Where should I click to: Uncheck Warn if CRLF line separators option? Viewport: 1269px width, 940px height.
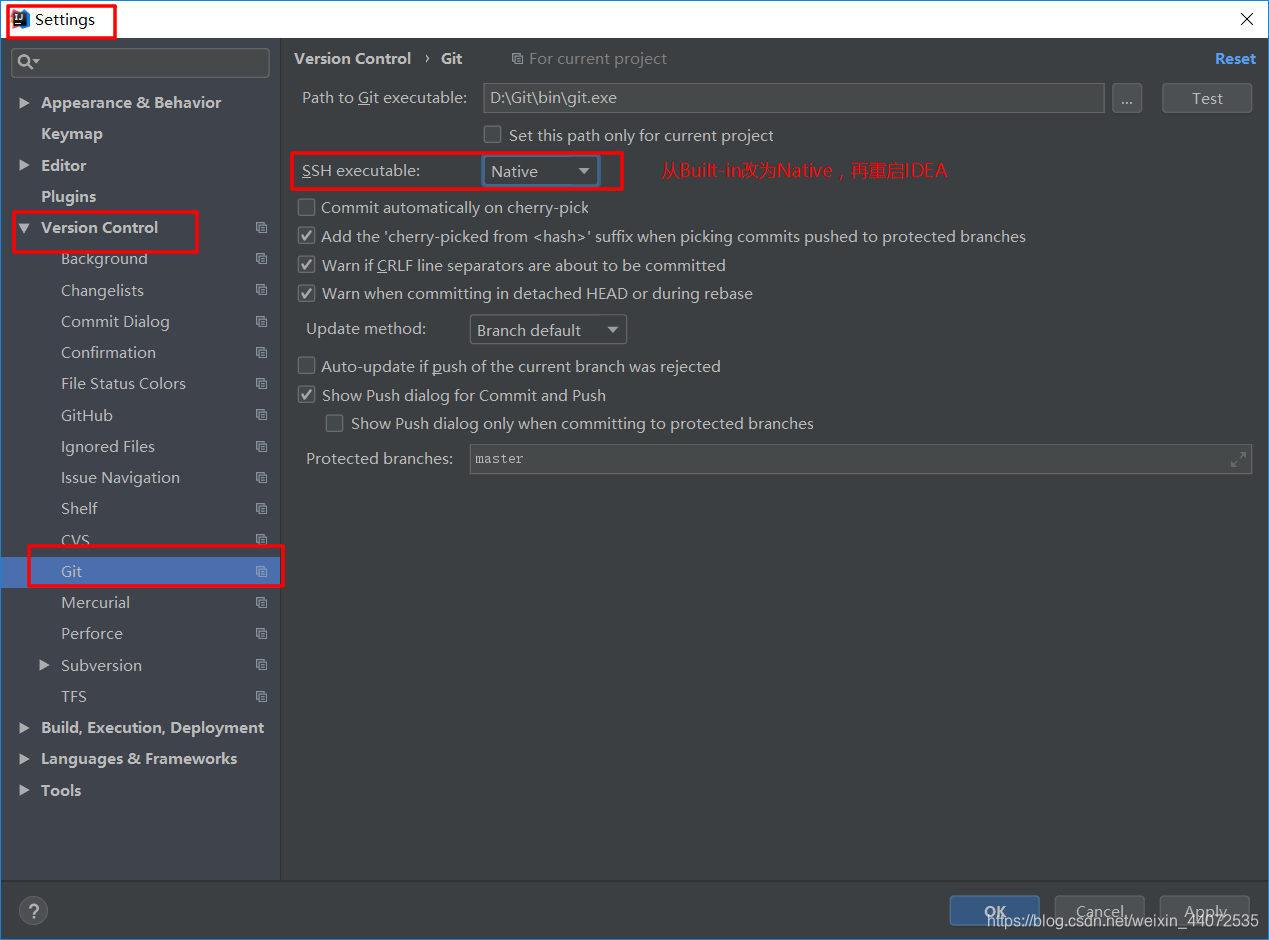[x=306, y=265]
